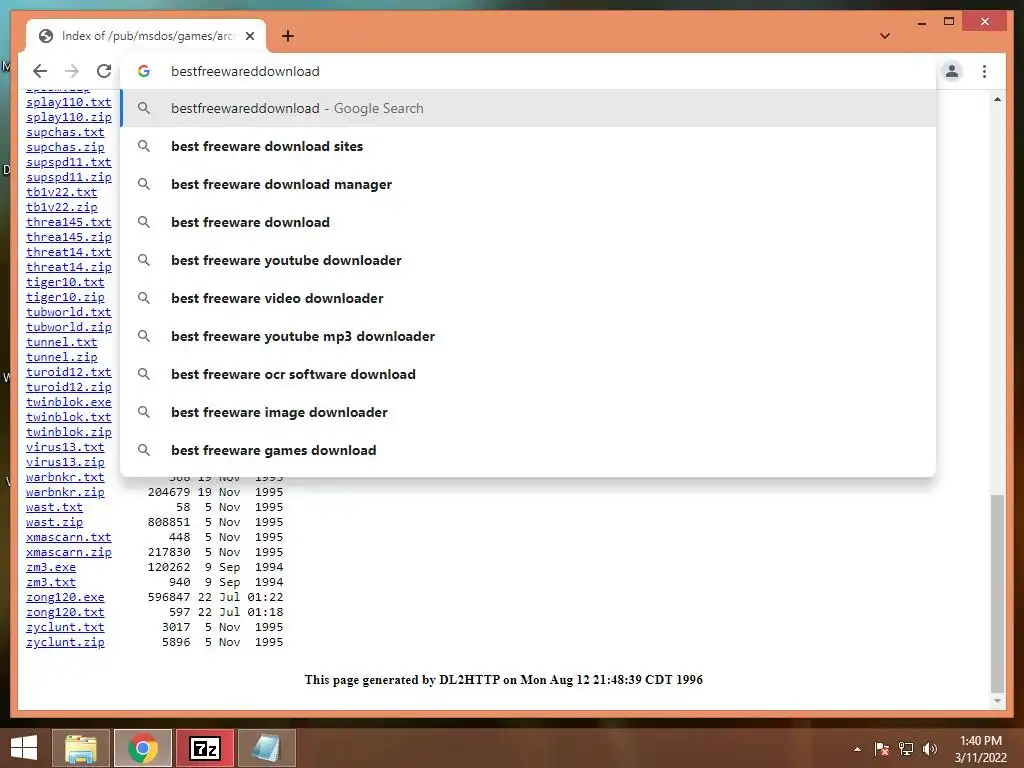Select the best freeware download suggestion
Image resolution: width=1024 pixels, height=768 pixels.
[528, 222]
